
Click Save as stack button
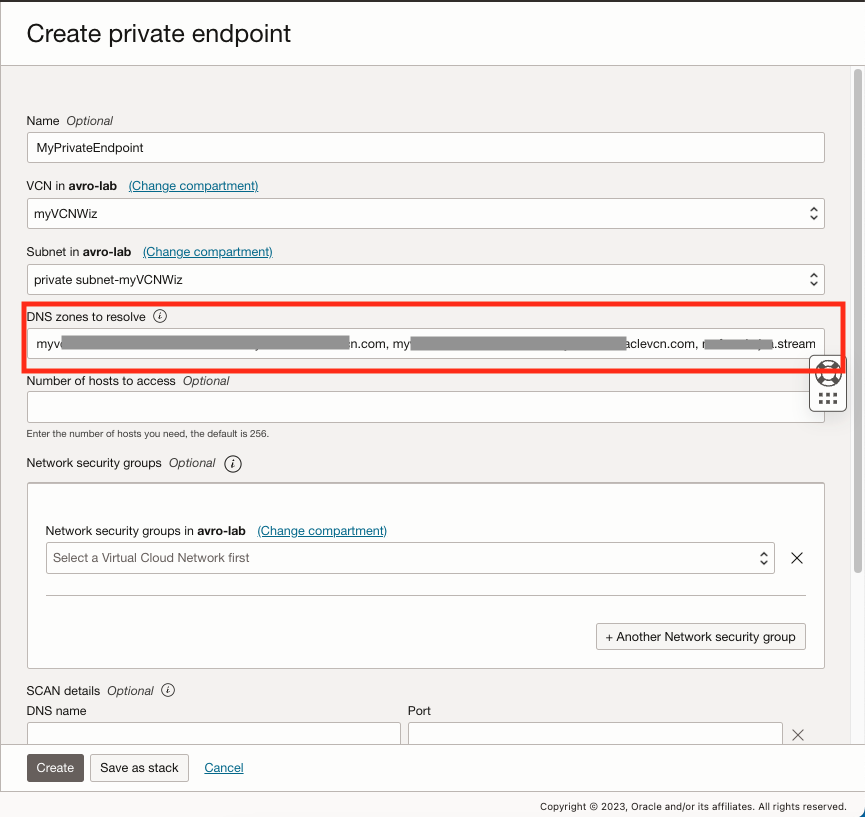click(139, 768)
